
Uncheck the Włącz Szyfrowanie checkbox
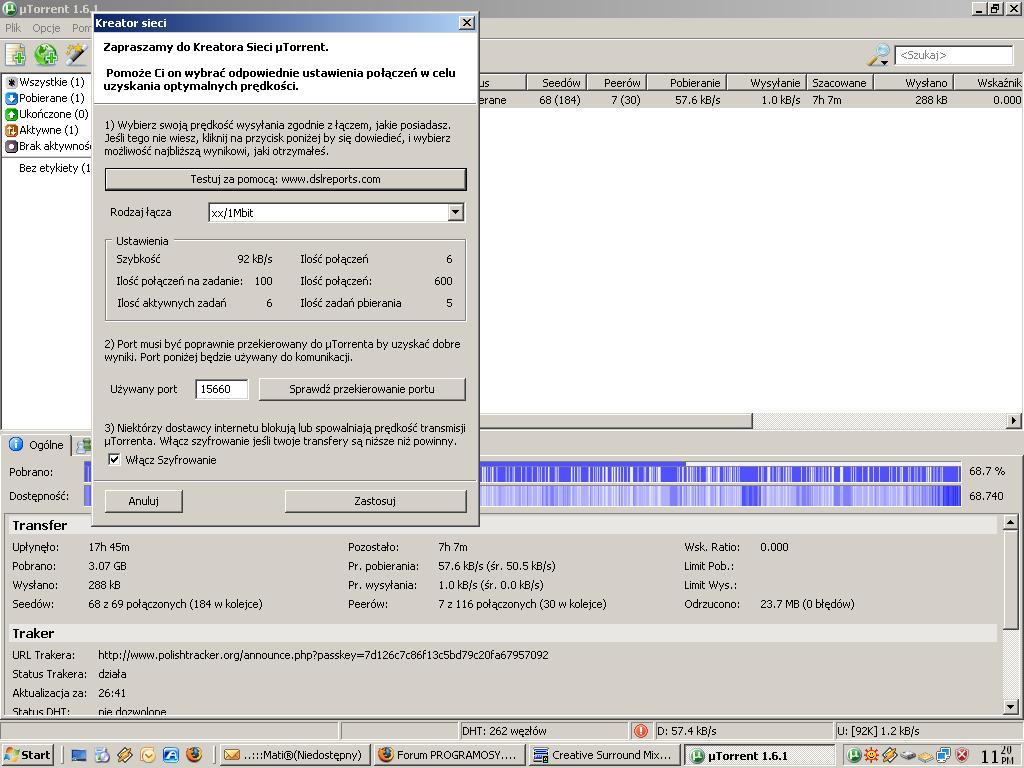[x=114, y=460]
